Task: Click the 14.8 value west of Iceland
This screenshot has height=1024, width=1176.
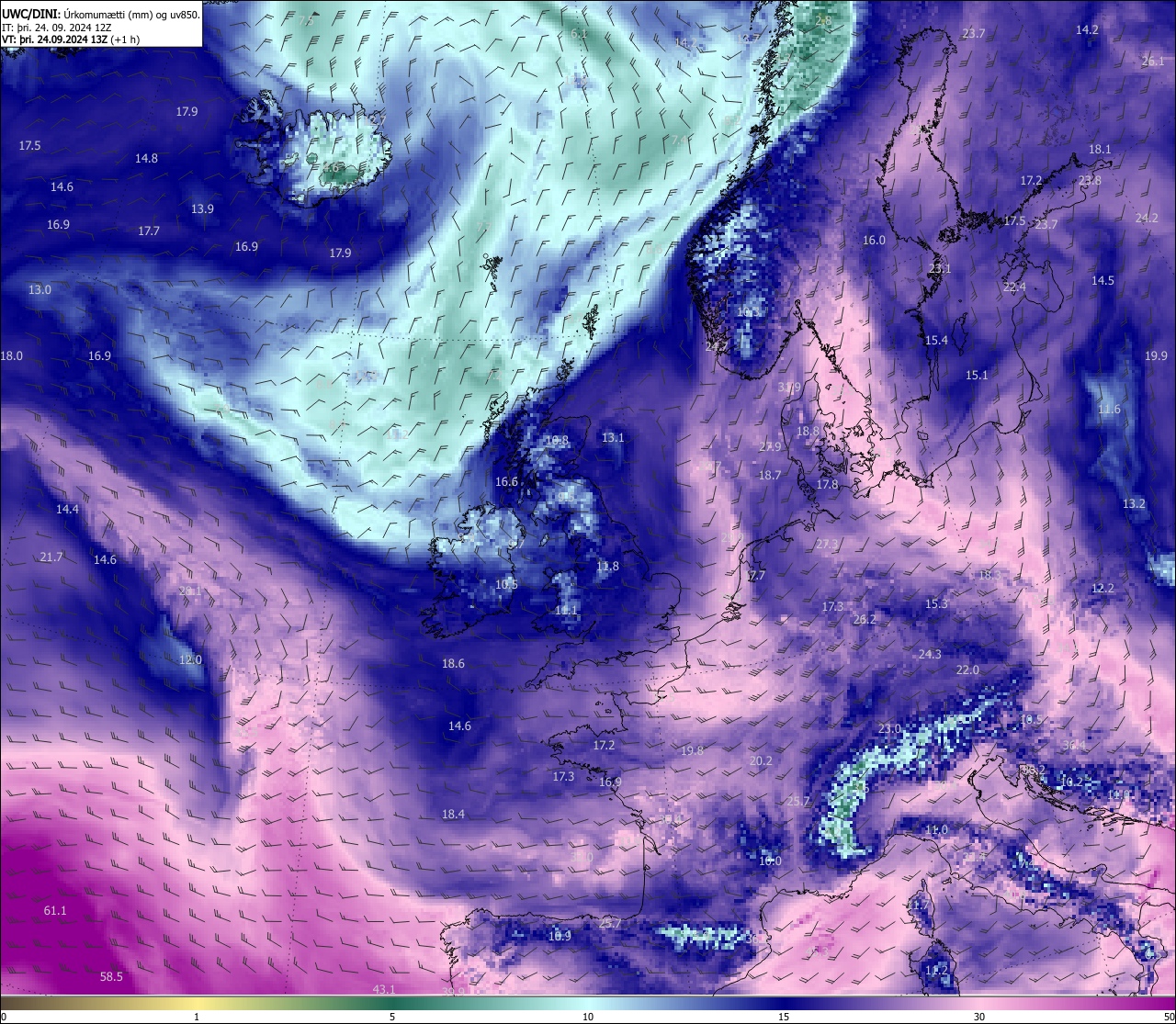Action: click(146, 158)
